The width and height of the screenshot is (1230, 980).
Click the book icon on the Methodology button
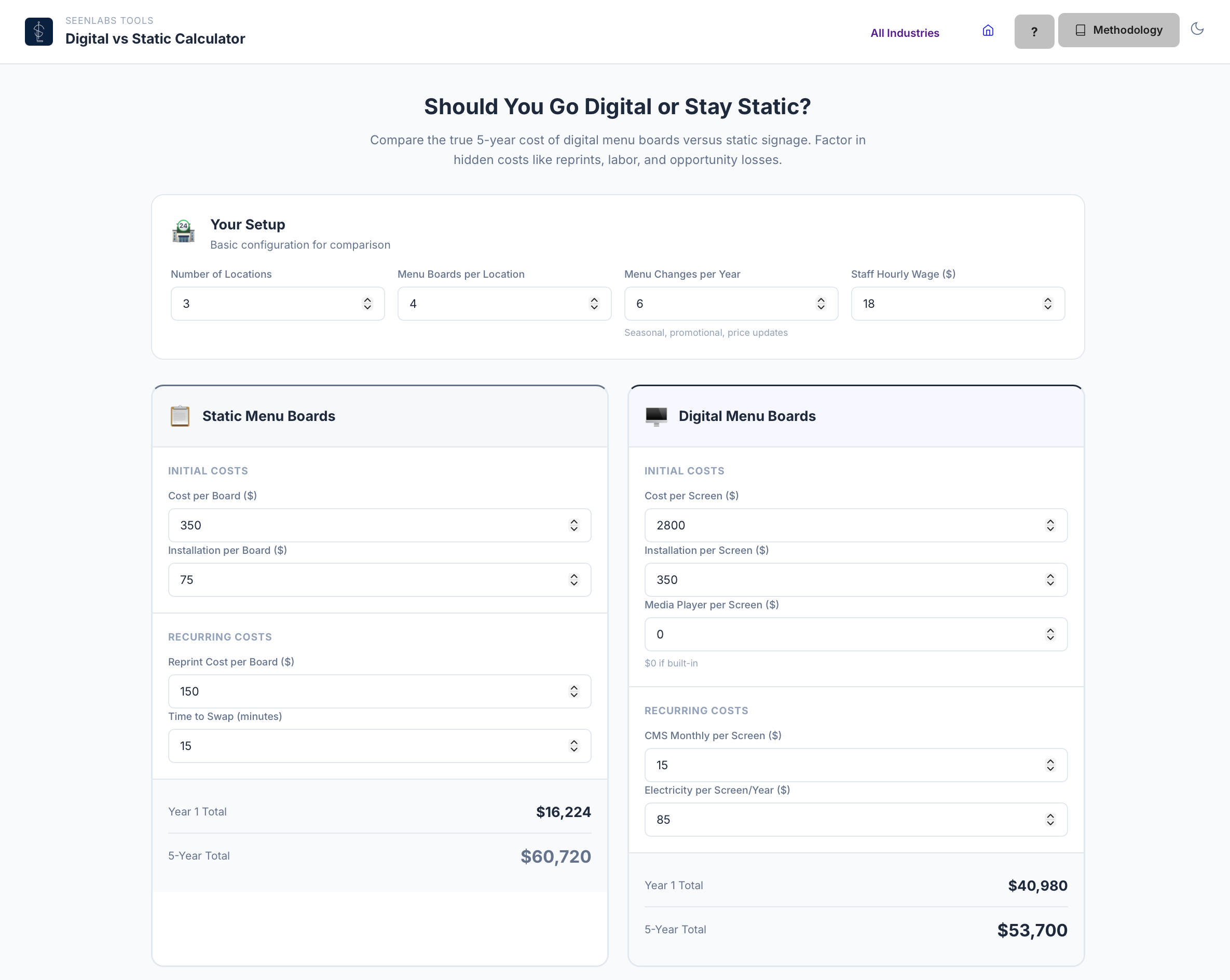point(1080,30)
